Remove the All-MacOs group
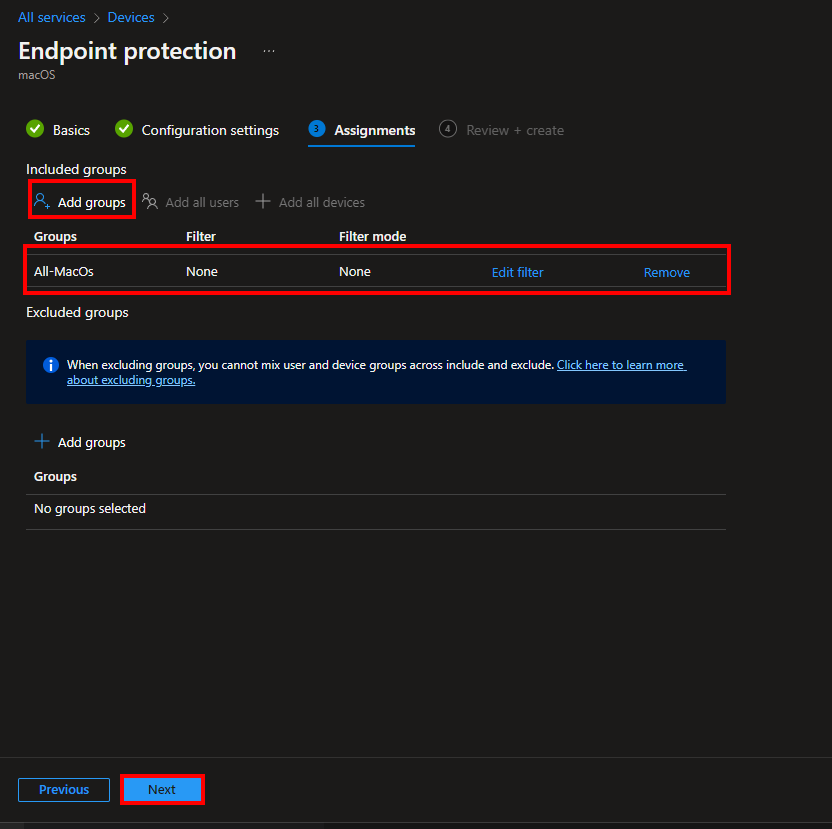 pos(666,272)
